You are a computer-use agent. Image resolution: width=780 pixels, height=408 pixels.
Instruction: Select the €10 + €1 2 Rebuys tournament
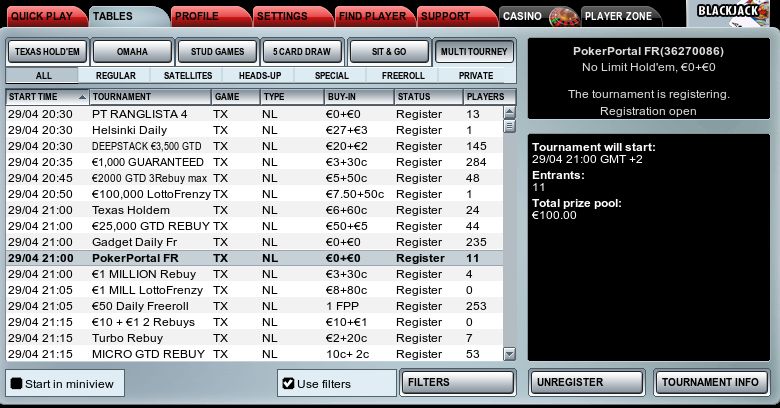254,322
